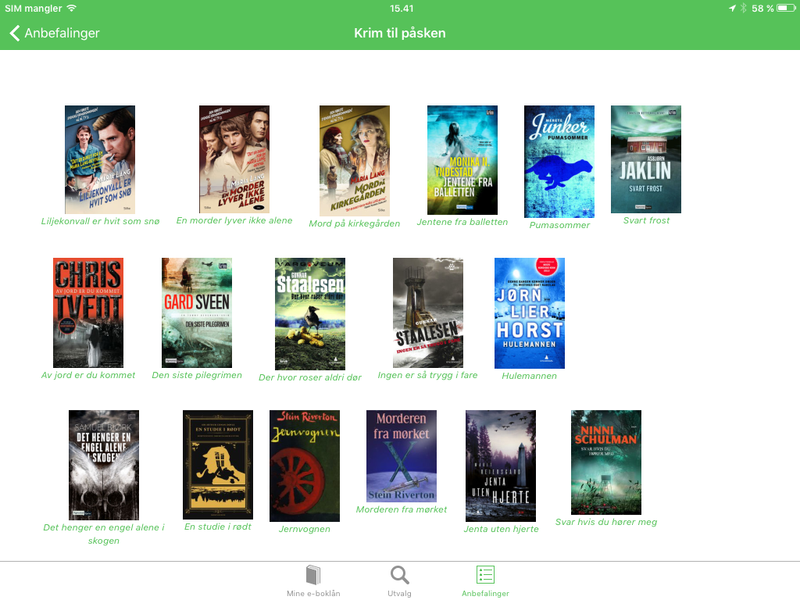The image size is (800, 600).
Task: Open En morder lyver ikke alene cover
Action: (234, 159)
